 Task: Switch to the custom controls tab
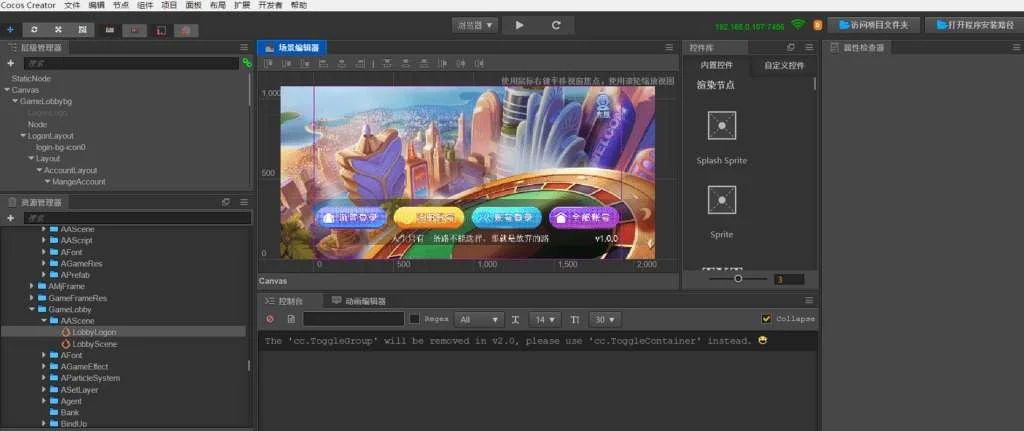784,65
